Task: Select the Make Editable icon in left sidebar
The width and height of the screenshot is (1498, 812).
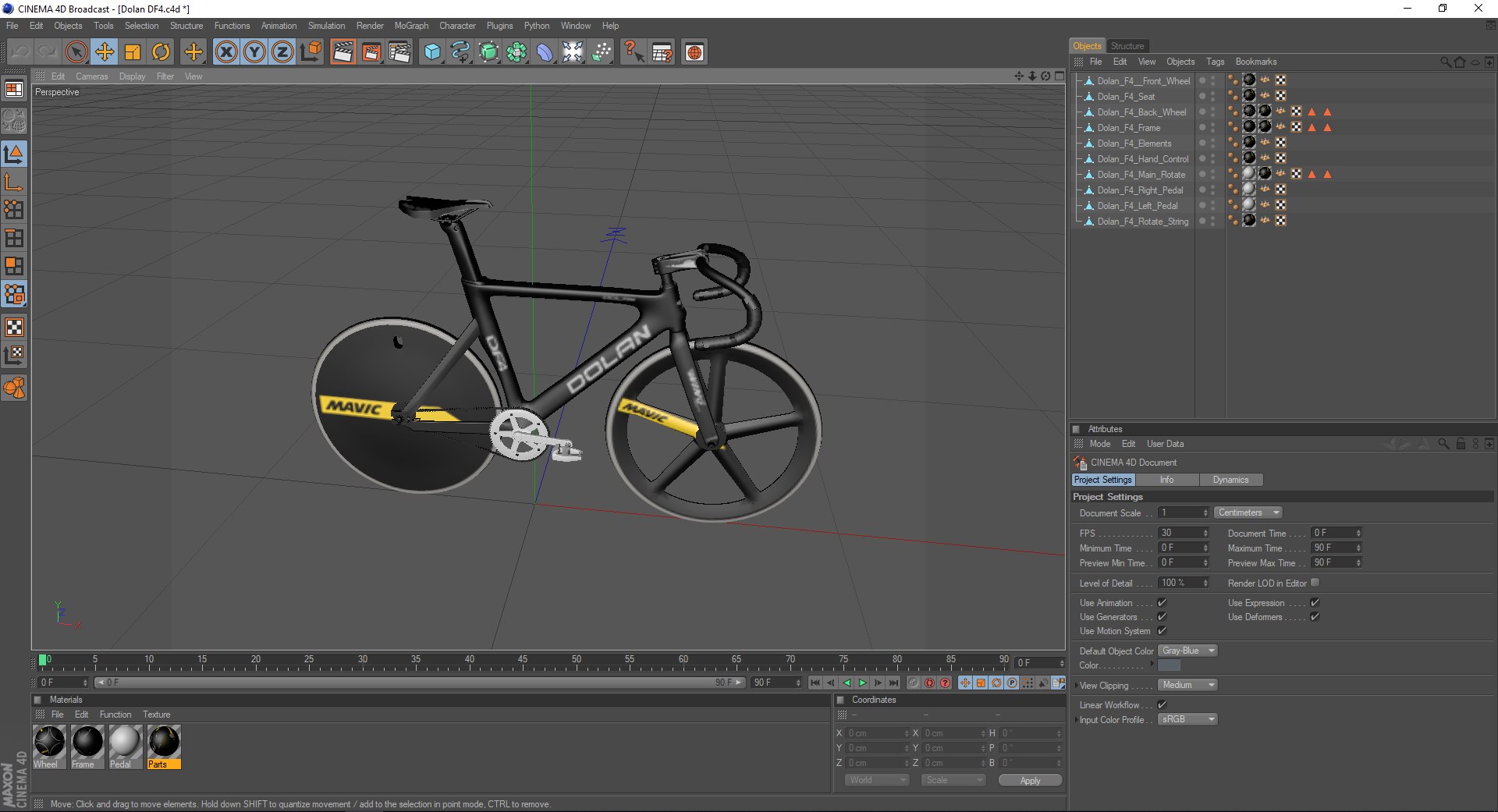Action: click(14, 121)
